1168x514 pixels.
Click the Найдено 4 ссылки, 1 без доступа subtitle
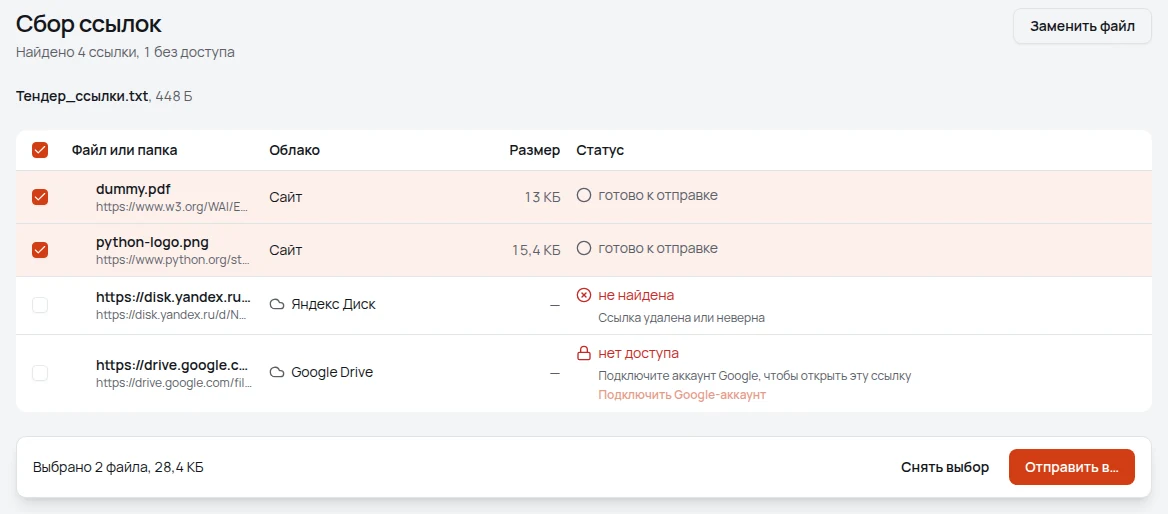tap(125, 52)
